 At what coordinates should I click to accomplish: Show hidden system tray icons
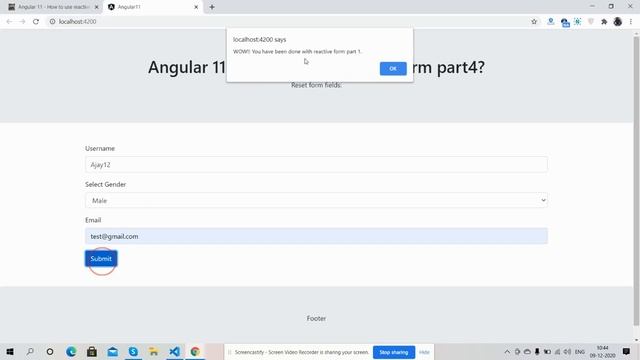[507, 352]
